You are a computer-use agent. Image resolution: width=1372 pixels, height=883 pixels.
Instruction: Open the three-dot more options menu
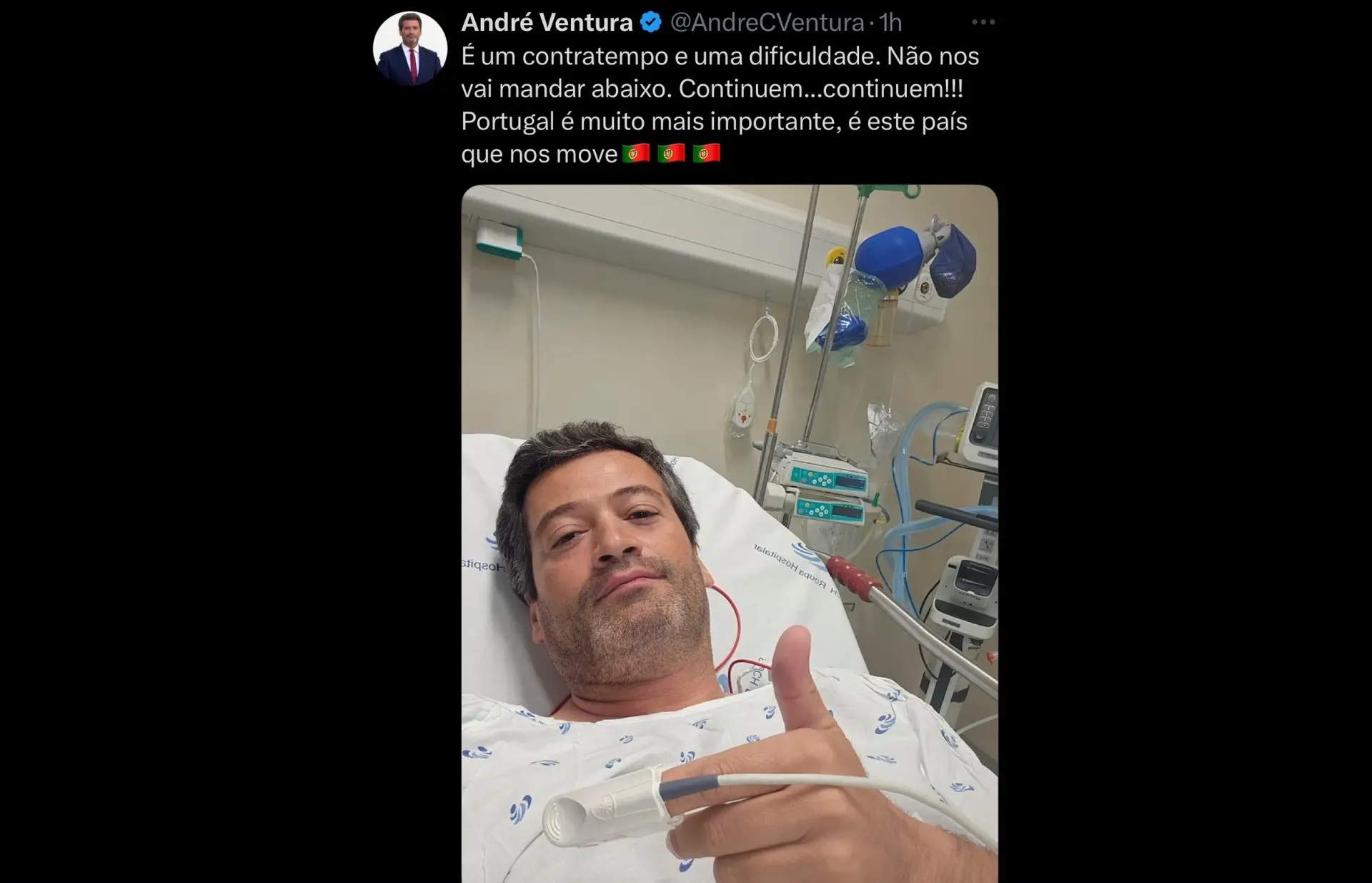(x=983, y=22)
